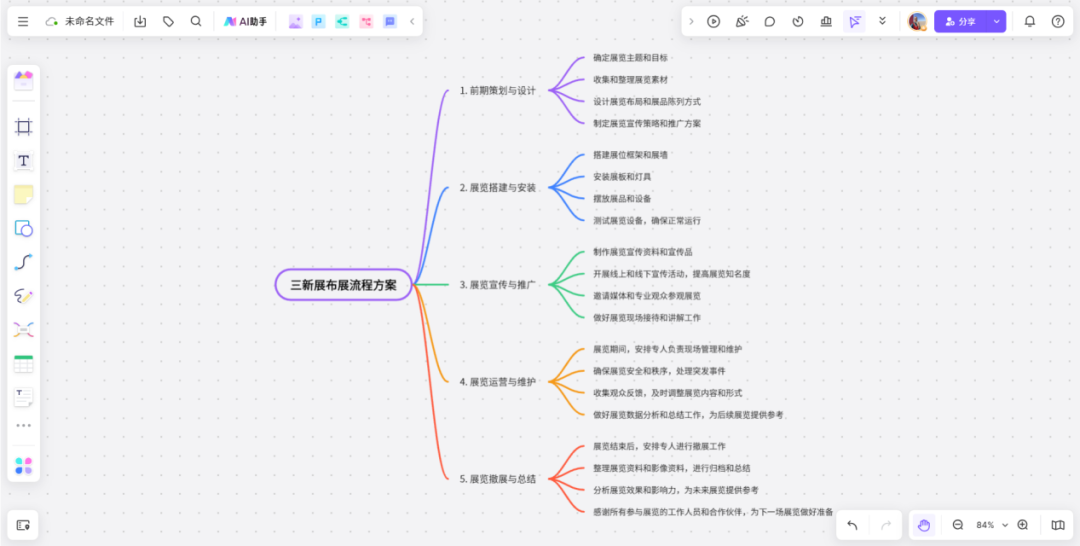Viewport: 1080px width, 546px height.
Task: Select the leaf 邀请媒体和专业观众参观展览
Action: (647, 295)
